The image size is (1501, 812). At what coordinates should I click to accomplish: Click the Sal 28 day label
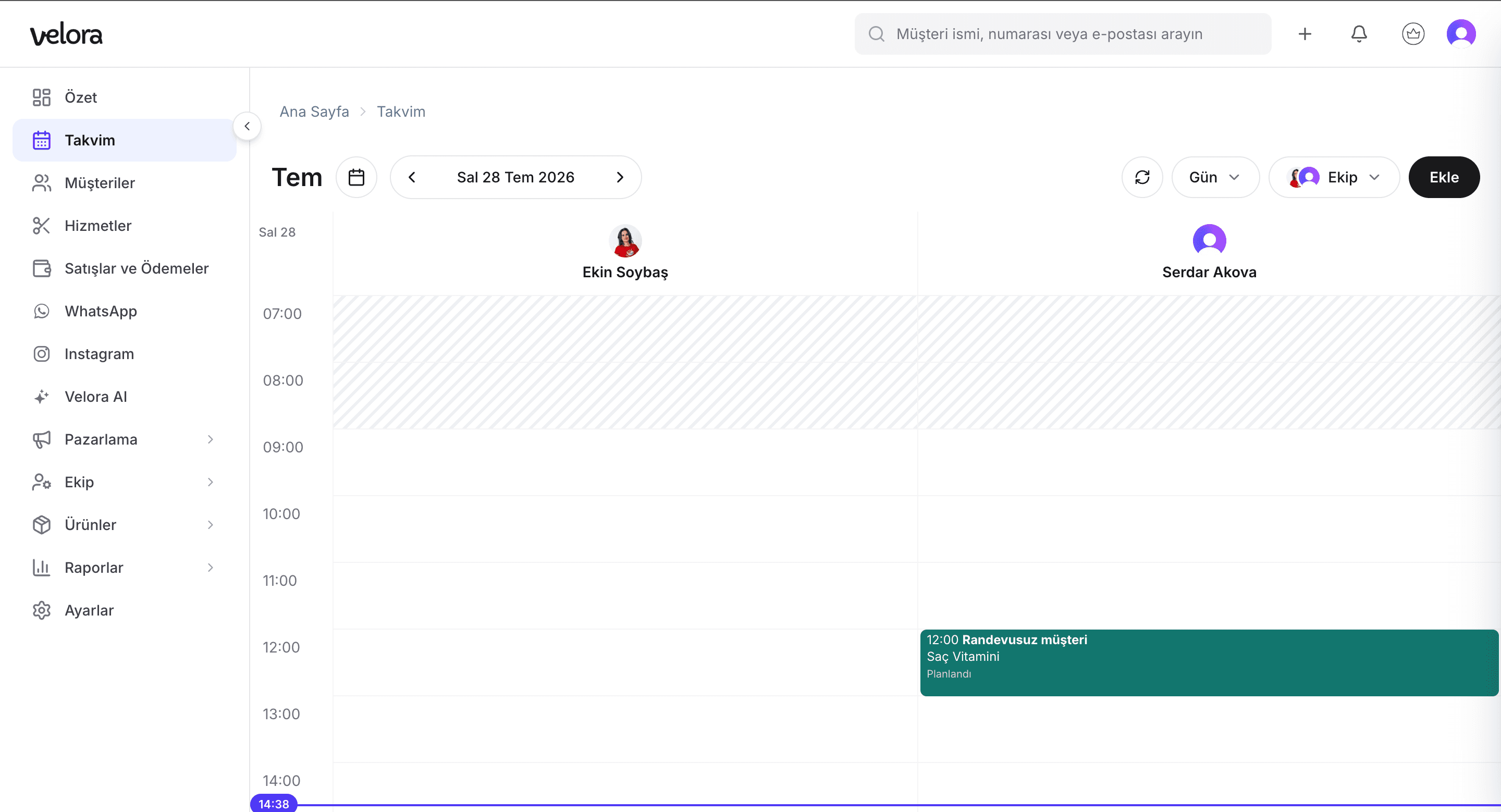tap(277, 232)
